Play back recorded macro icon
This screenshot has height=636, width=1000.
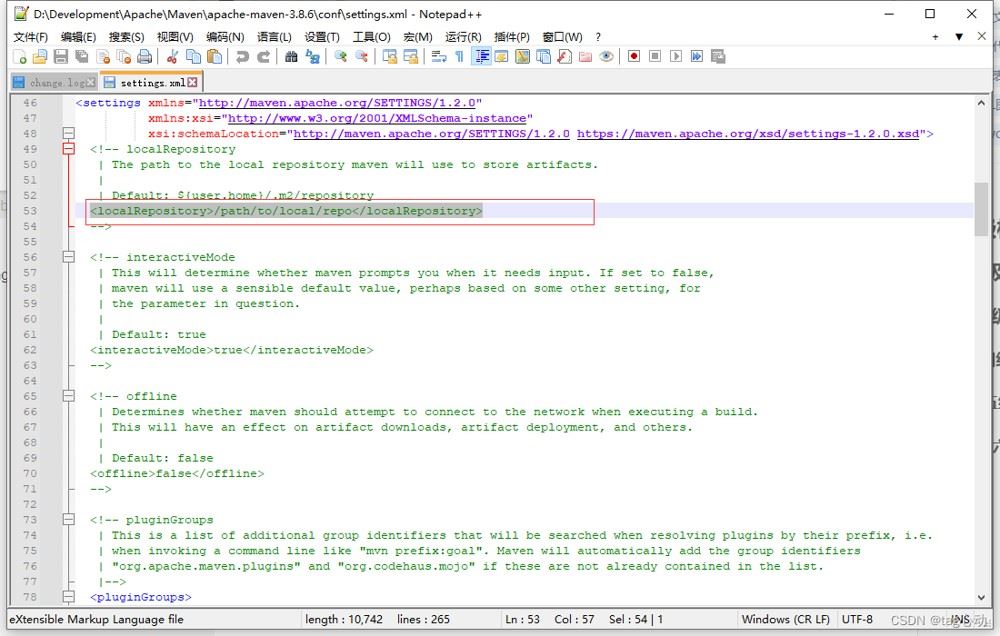[x=675, y=57]
